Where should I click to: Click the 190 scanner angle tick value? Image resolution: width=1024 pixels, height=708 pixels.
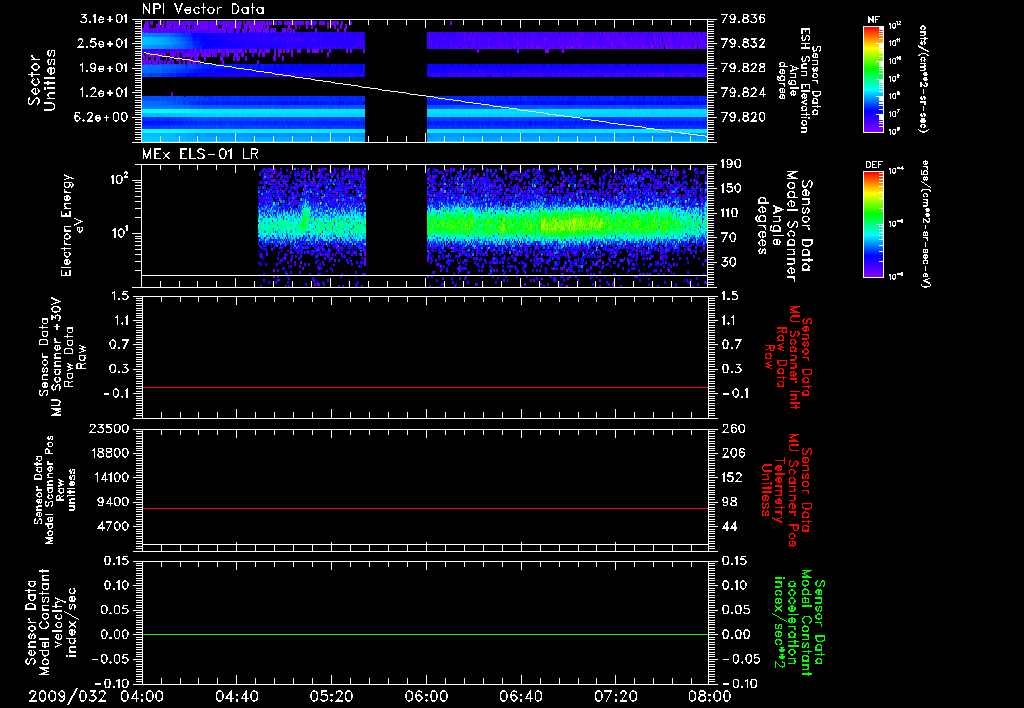(x=731, y=164)
